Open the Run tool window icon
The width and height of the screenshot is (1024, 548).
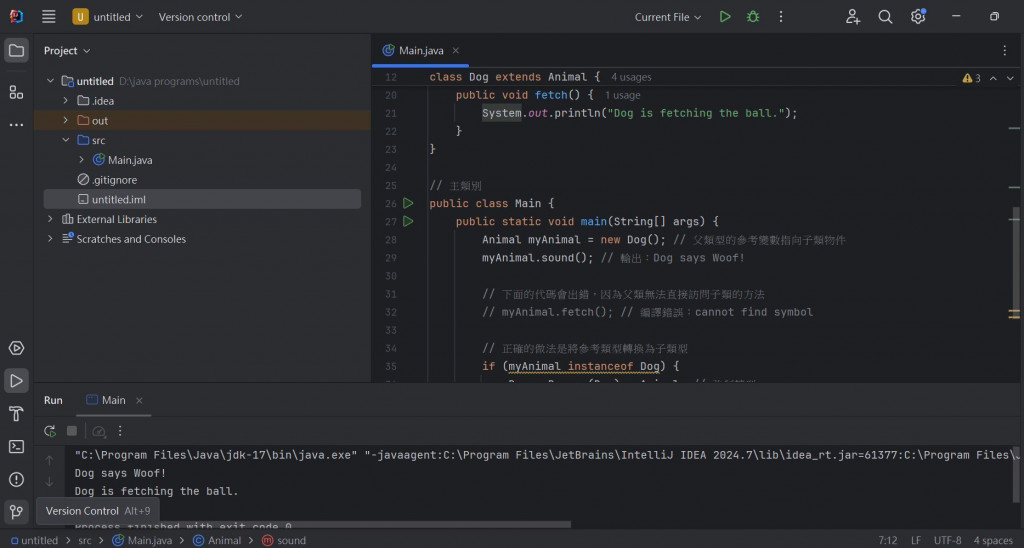click(16, 381)
